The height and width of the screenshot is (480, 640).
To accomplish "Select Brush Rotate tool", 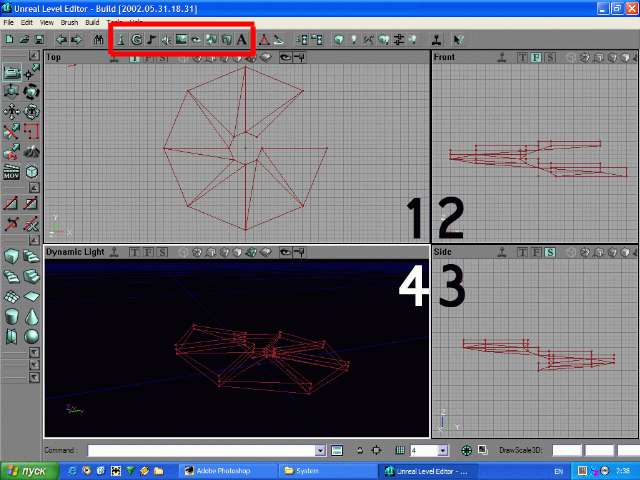I will pyautogui.click(x=31, y=92).
